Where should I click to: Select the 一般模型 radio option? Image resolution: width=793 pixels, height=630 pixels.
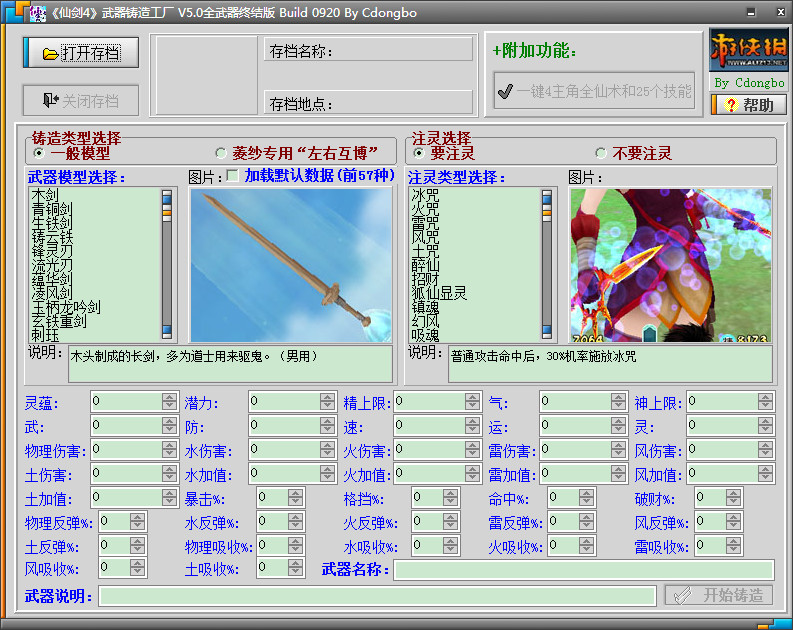click(x=38, y=153)
